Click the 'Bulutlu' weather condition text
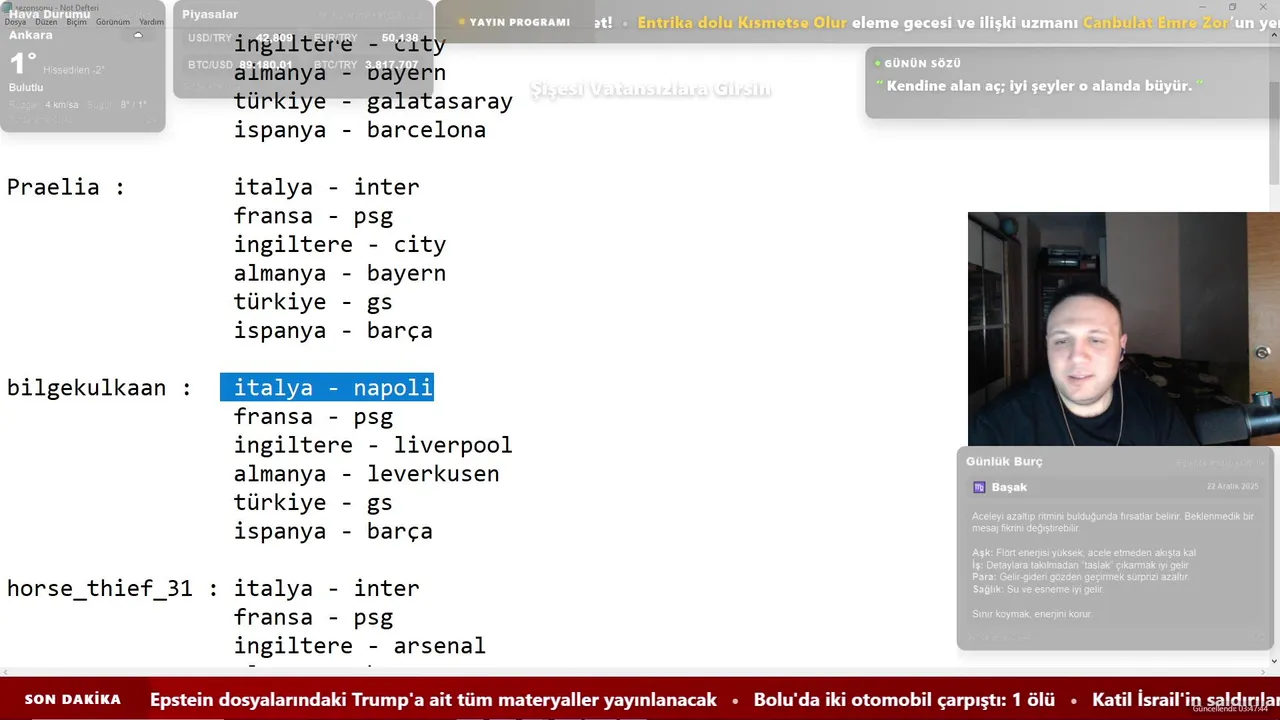 [26, 88]
